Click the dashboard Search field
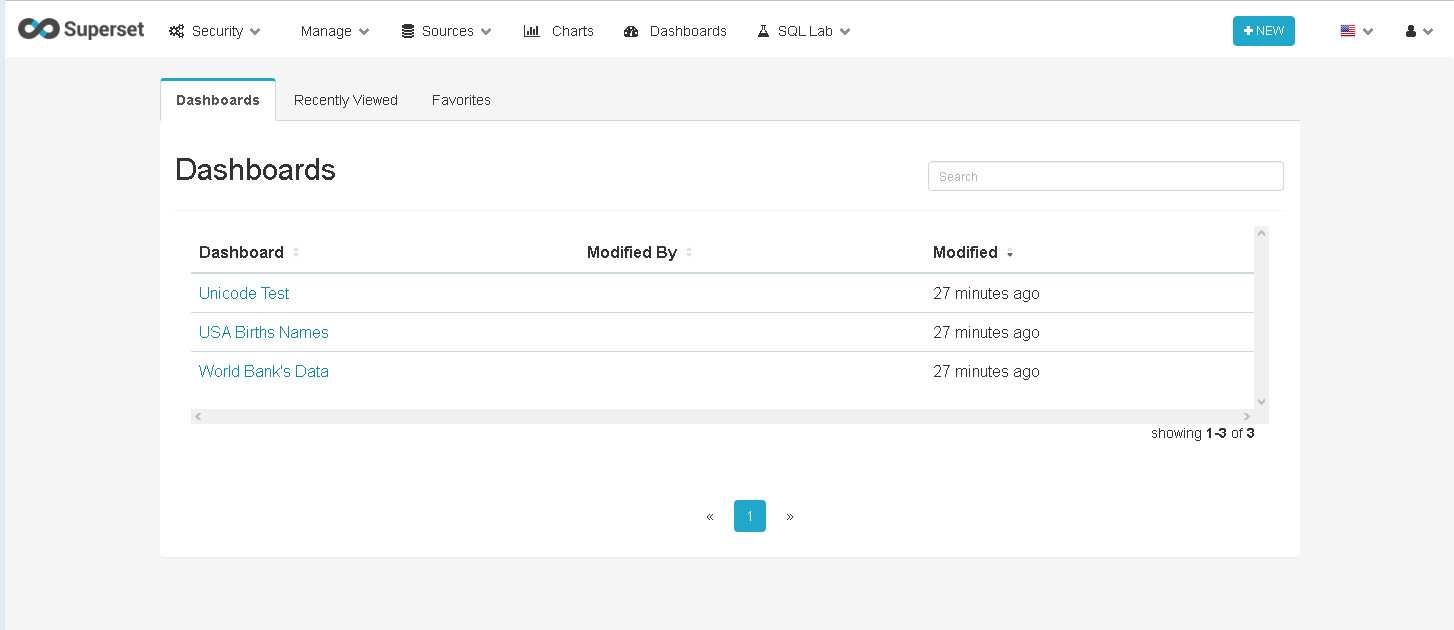The width and height of the screenshot is (1454, 630). pyautogui.click(x=1106, y=176)
